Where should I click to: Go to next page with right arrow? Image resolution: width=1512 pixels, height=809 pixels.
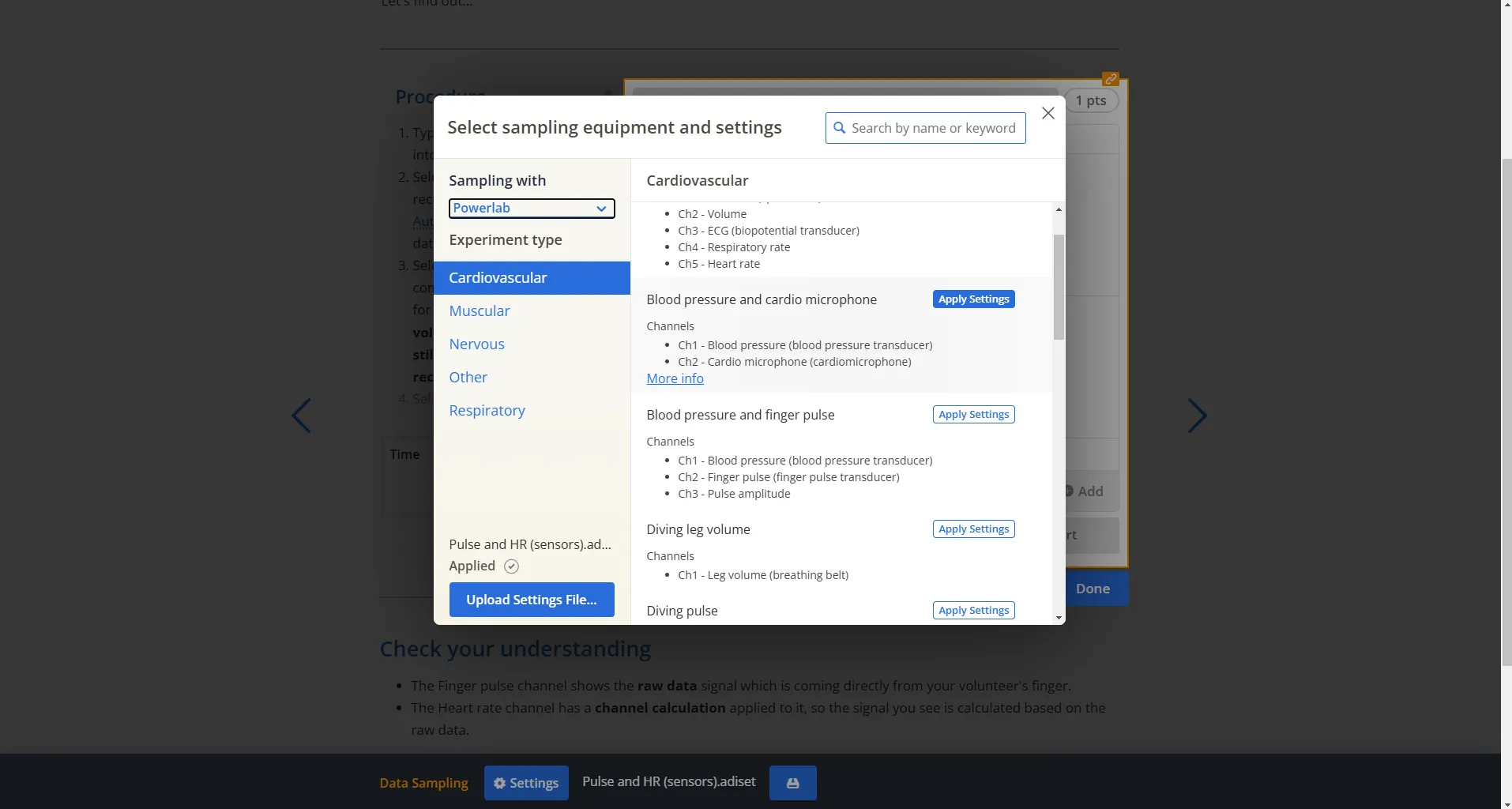coord(1197,416)
